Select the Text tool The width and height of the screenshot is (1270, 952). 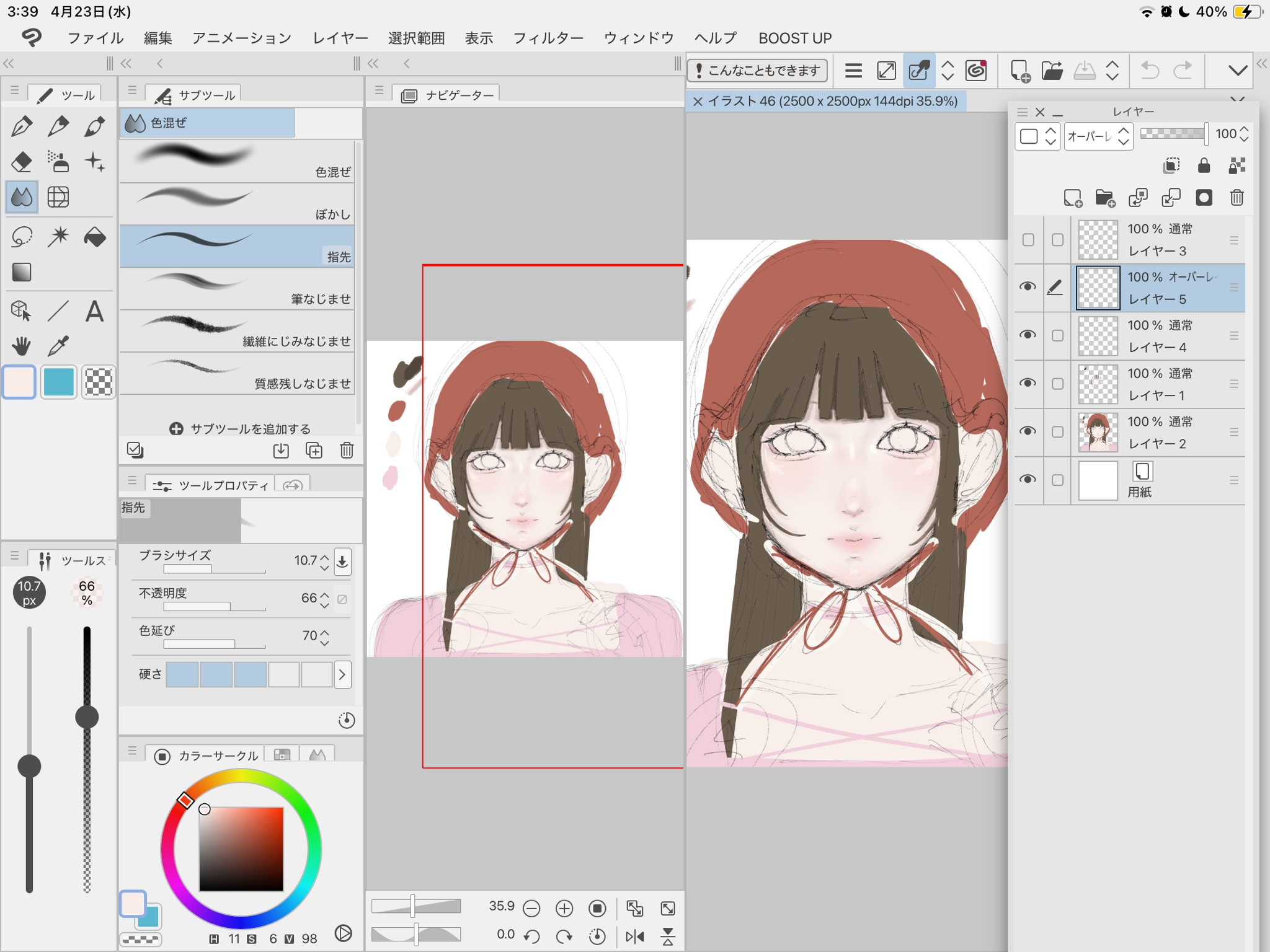pos(94,311)
